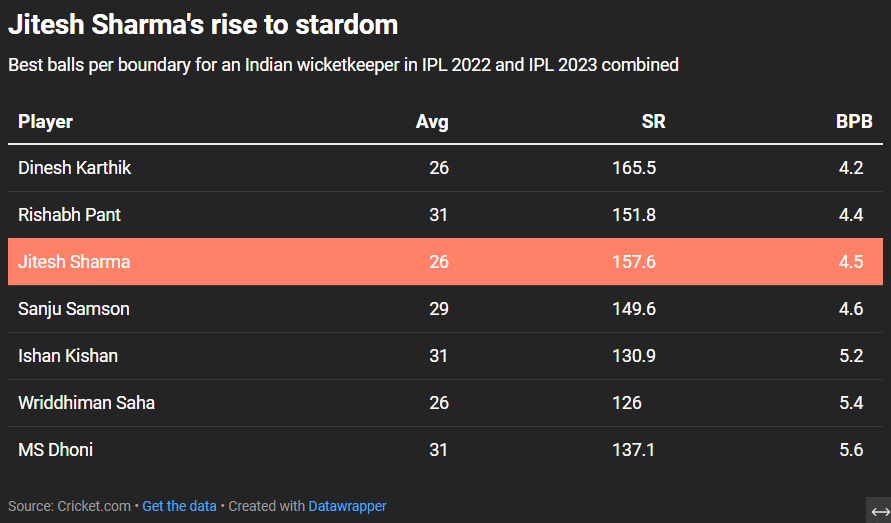Open the Datawrapper link
The height and width of the screenshot is (523, 891).
click(x=347, y=506)
